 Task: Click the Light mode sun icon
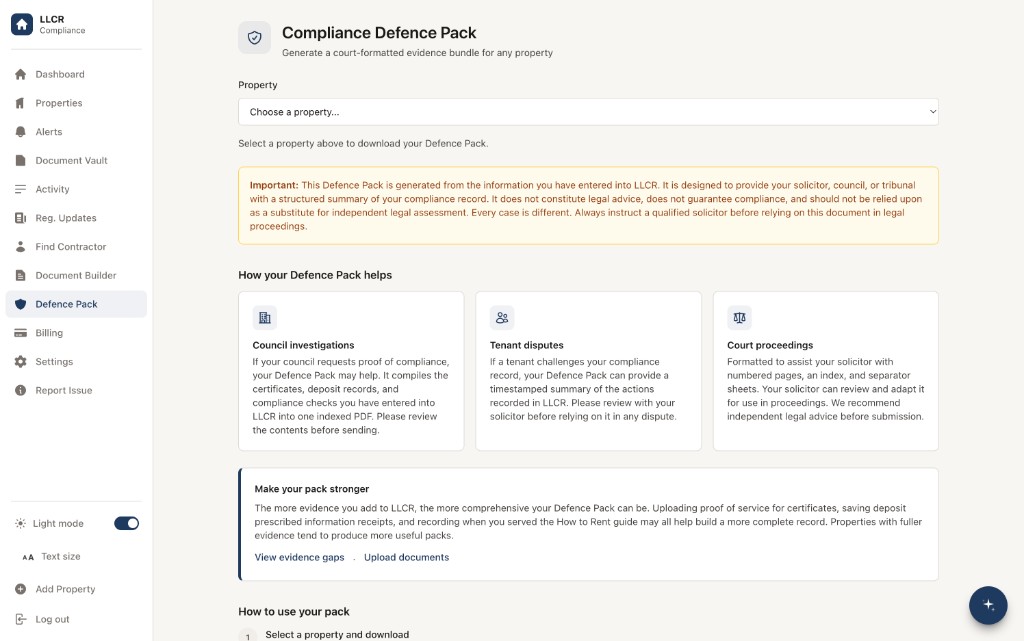tap(20, 524)
